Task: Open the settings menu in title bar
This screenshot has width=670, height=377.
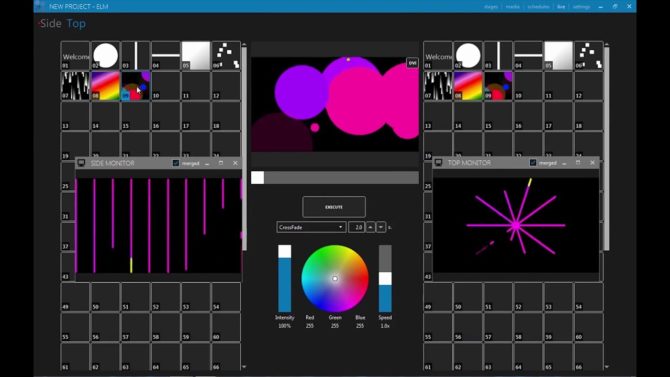Action: pyautogui.click(x=581, y=6)
